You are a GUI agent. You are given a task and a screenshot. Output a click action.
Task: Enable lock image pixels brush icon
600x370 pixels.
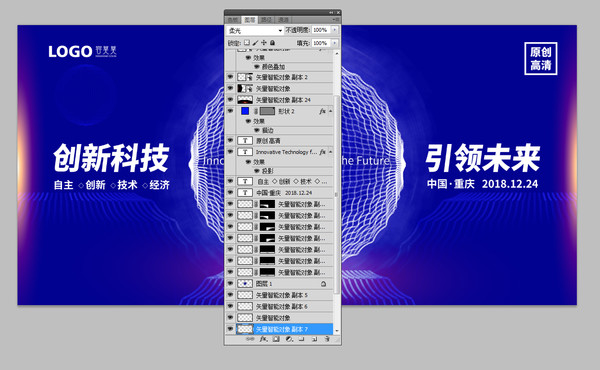click(256, 43)
